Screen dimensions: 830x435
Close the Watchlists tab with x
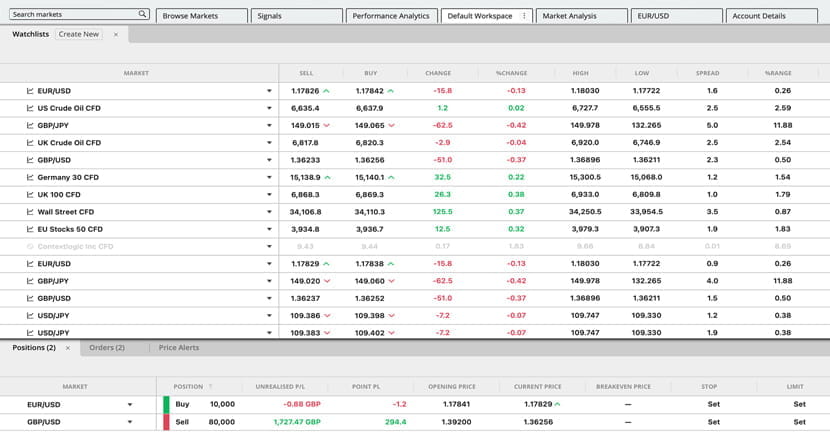(x=116, y=34)
